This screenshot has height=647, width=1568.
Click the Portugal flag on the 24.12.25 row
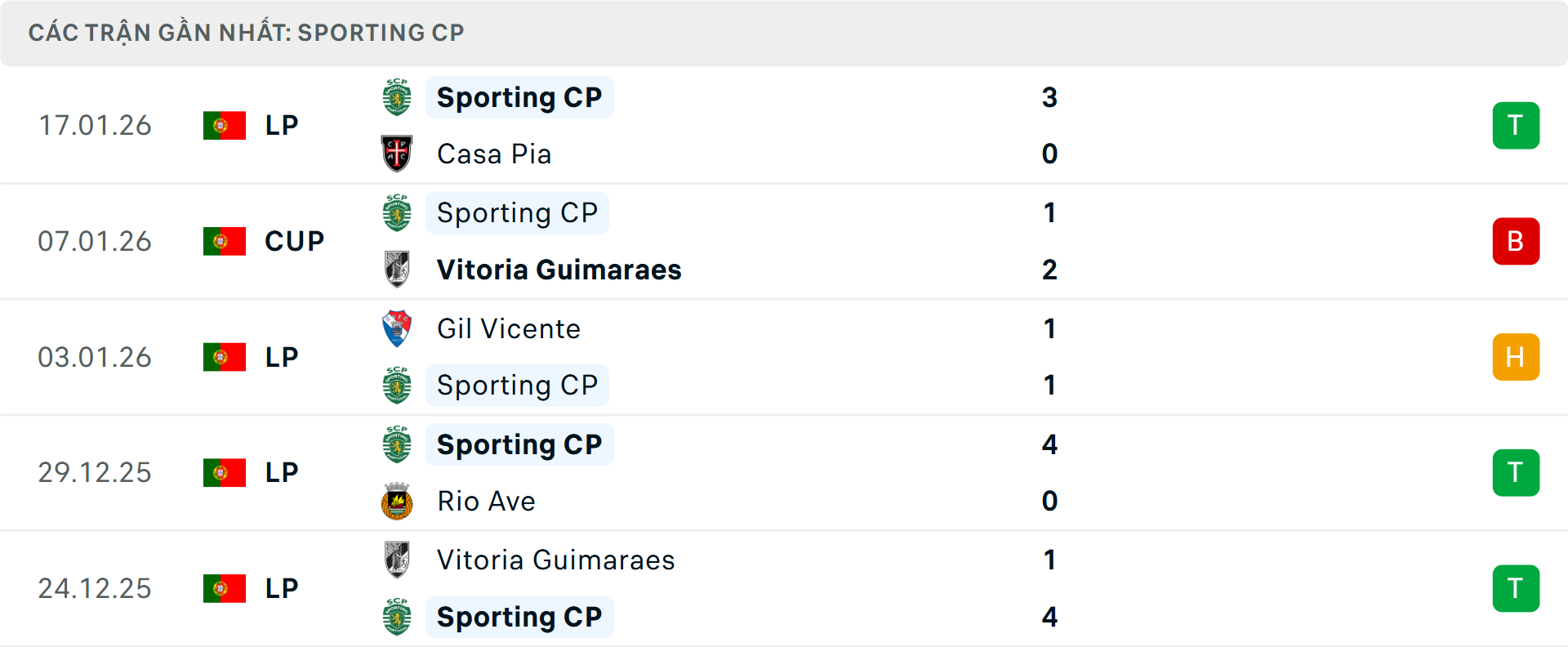[x=225, y=588]
